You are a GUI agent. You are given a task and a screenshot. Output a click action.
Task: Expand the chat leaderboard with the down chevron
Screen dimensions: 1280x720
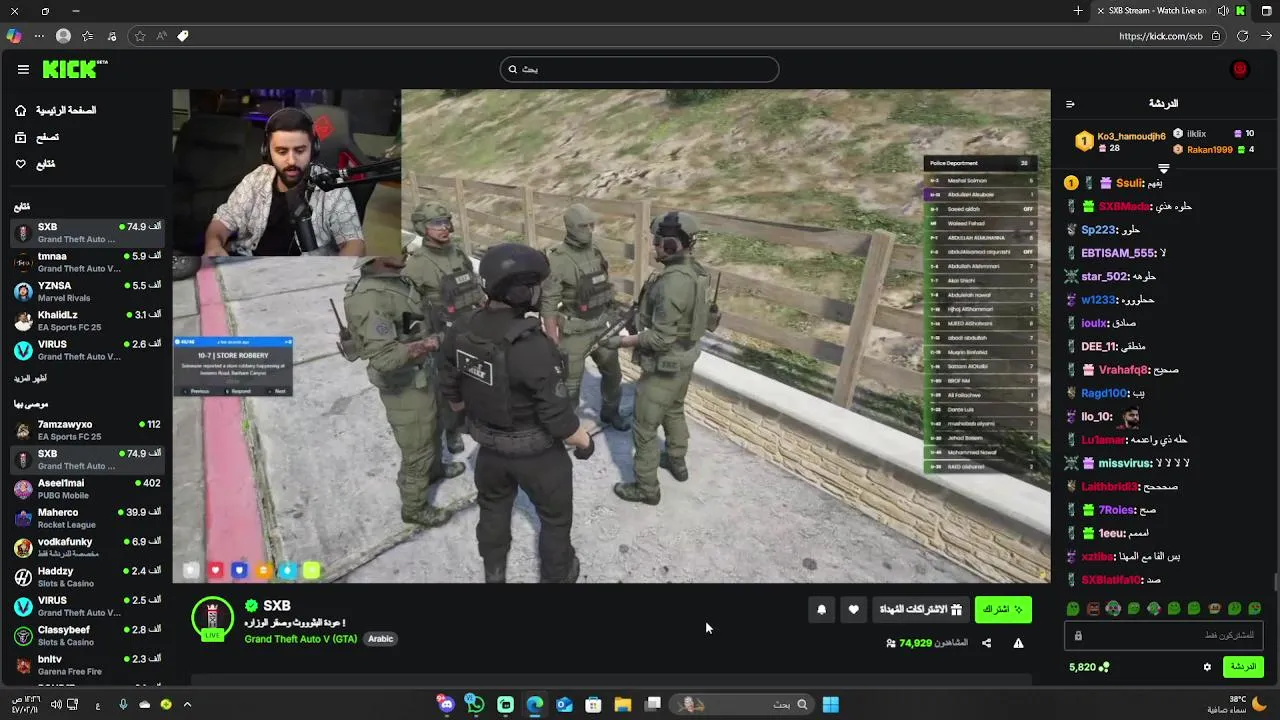[x=1163, y=168]
